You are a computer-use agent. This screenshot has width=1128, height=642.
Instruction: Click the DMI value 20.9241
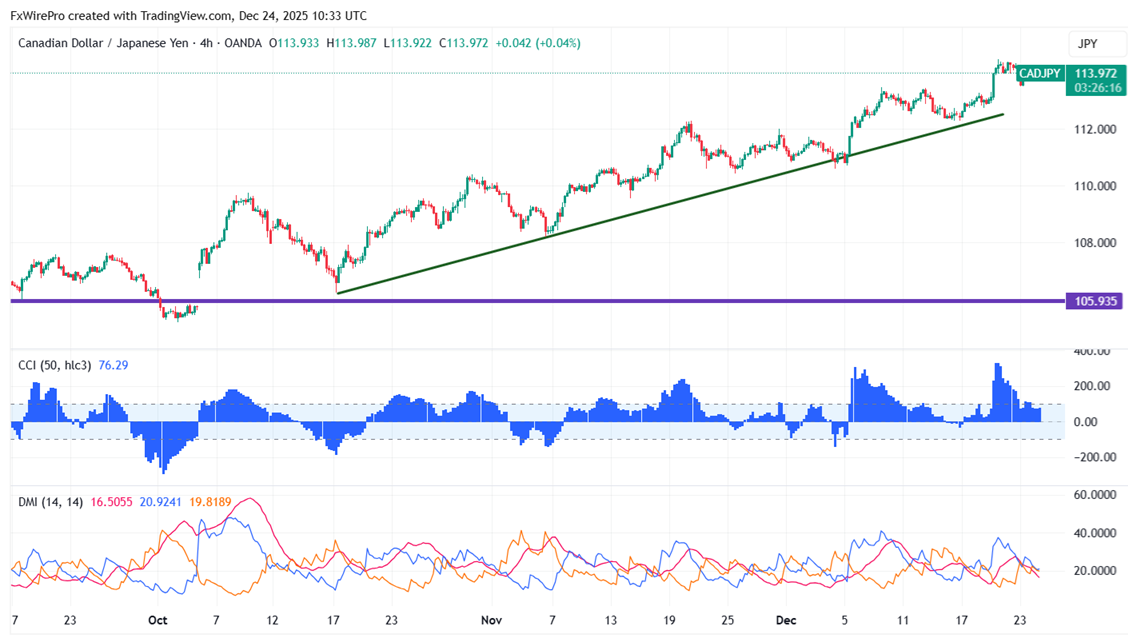[x=160, y=502]
